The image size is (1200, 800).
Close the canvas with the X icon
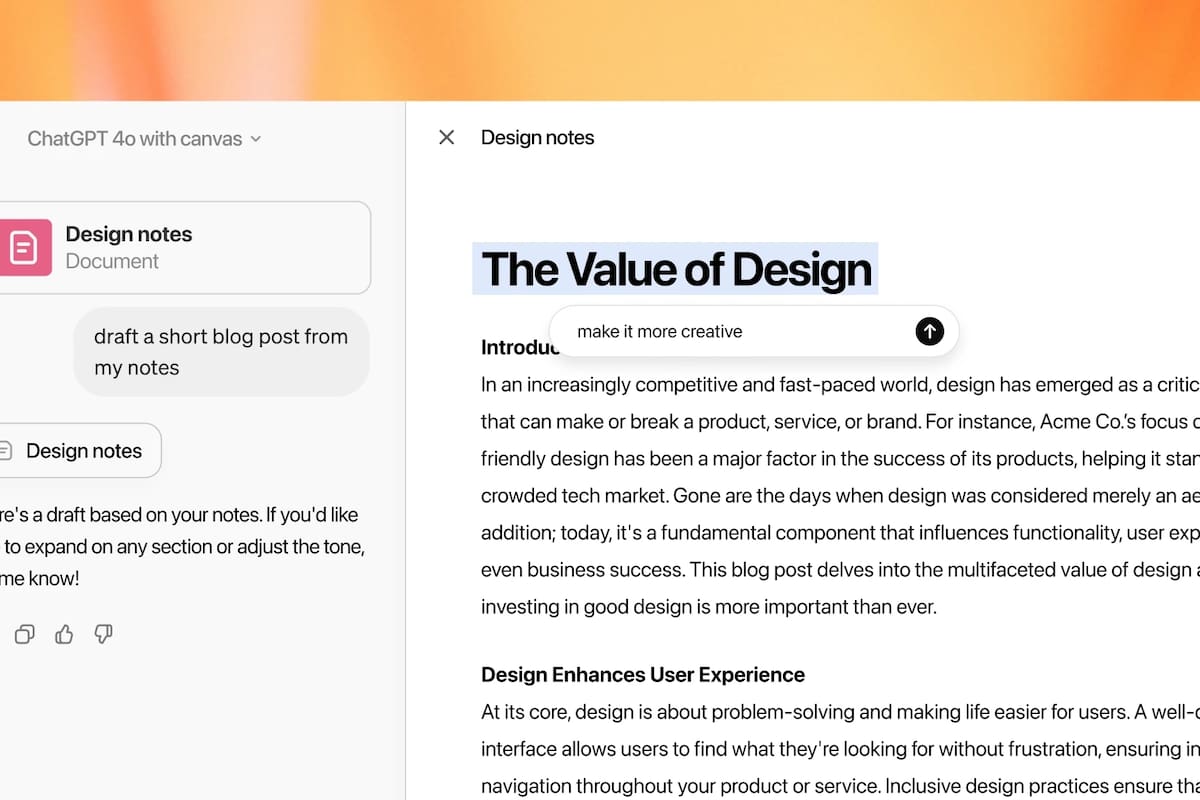[x=447, y=138]
